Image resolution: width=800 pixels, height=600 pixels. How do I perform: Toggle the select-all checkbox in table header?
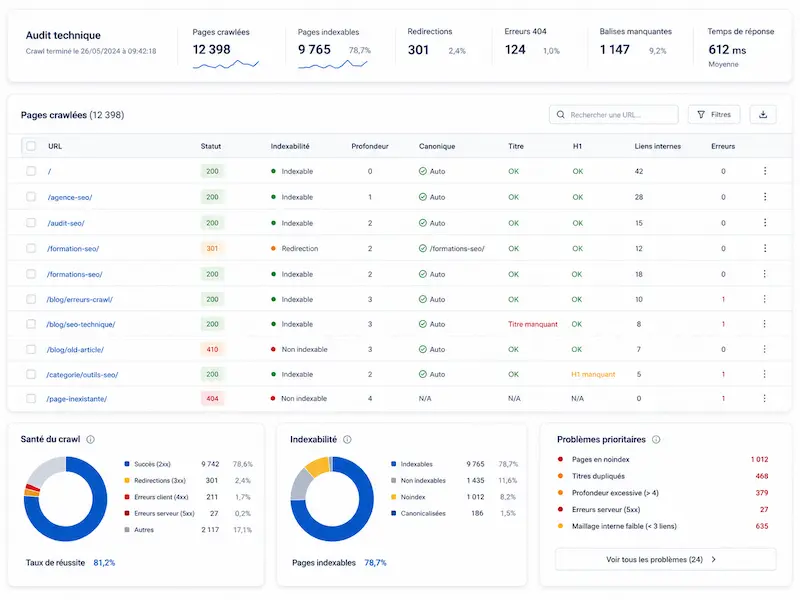(31, 146)
